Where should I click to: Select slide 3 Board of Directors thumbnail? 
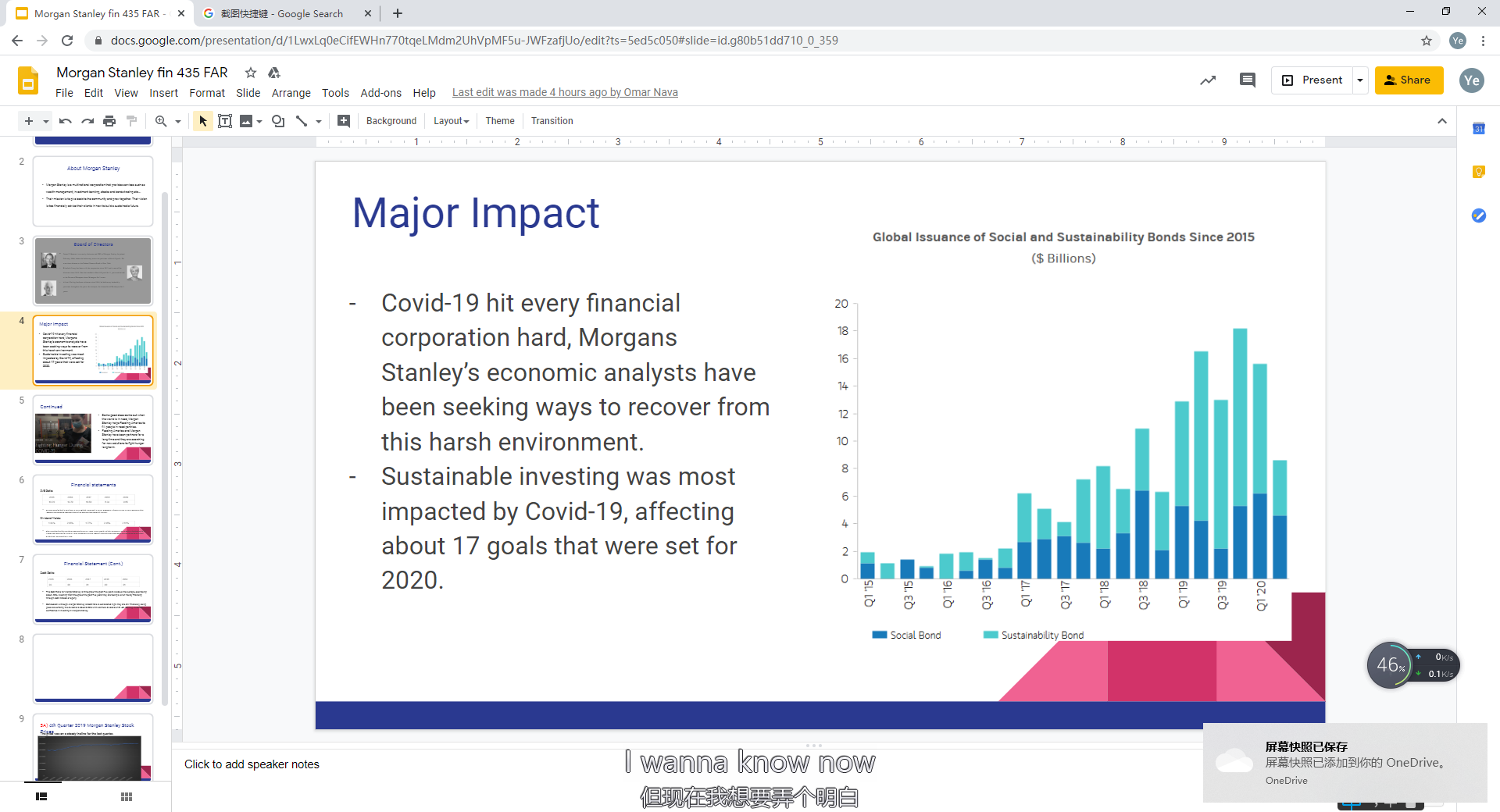(93, 271)
